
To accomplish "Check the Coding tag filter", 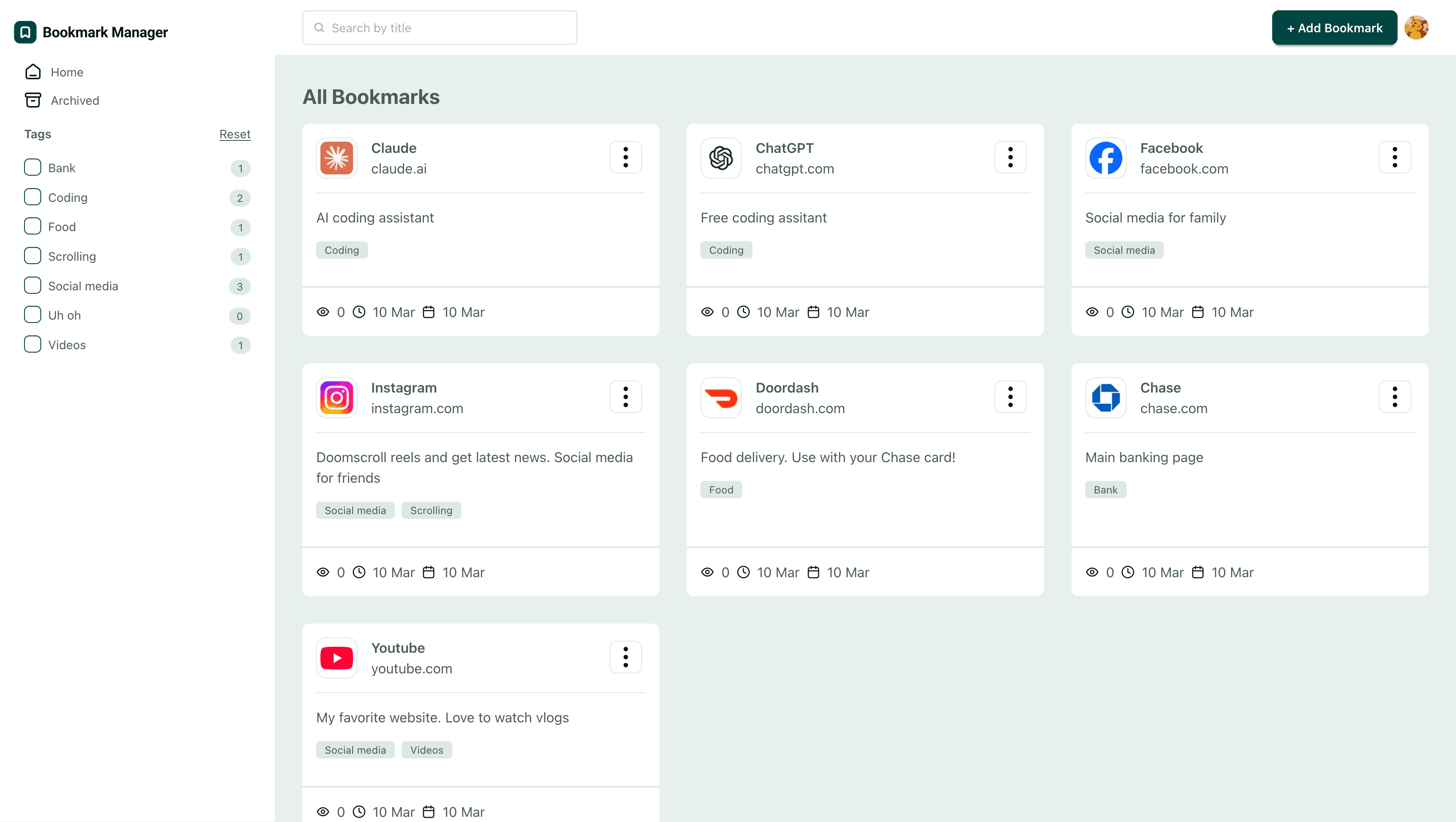I will (32, 197).
